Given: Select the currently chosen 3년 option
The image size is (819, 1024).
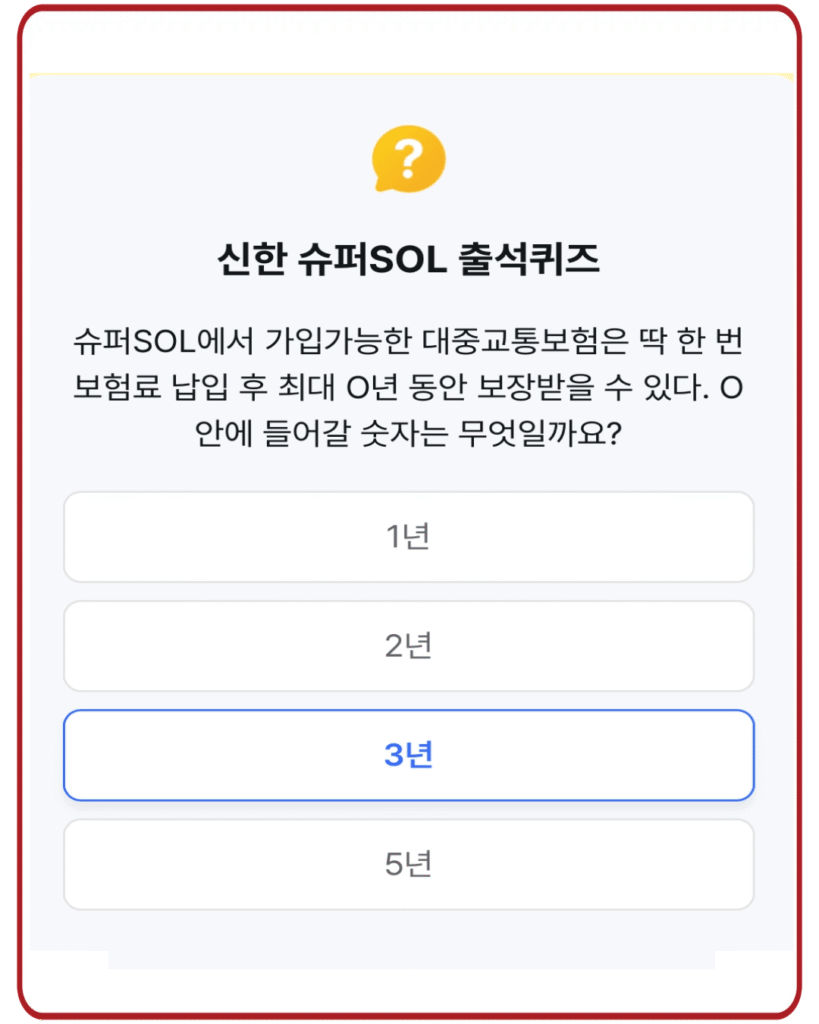Looking at the screenshot, I should tap(408, 756).
